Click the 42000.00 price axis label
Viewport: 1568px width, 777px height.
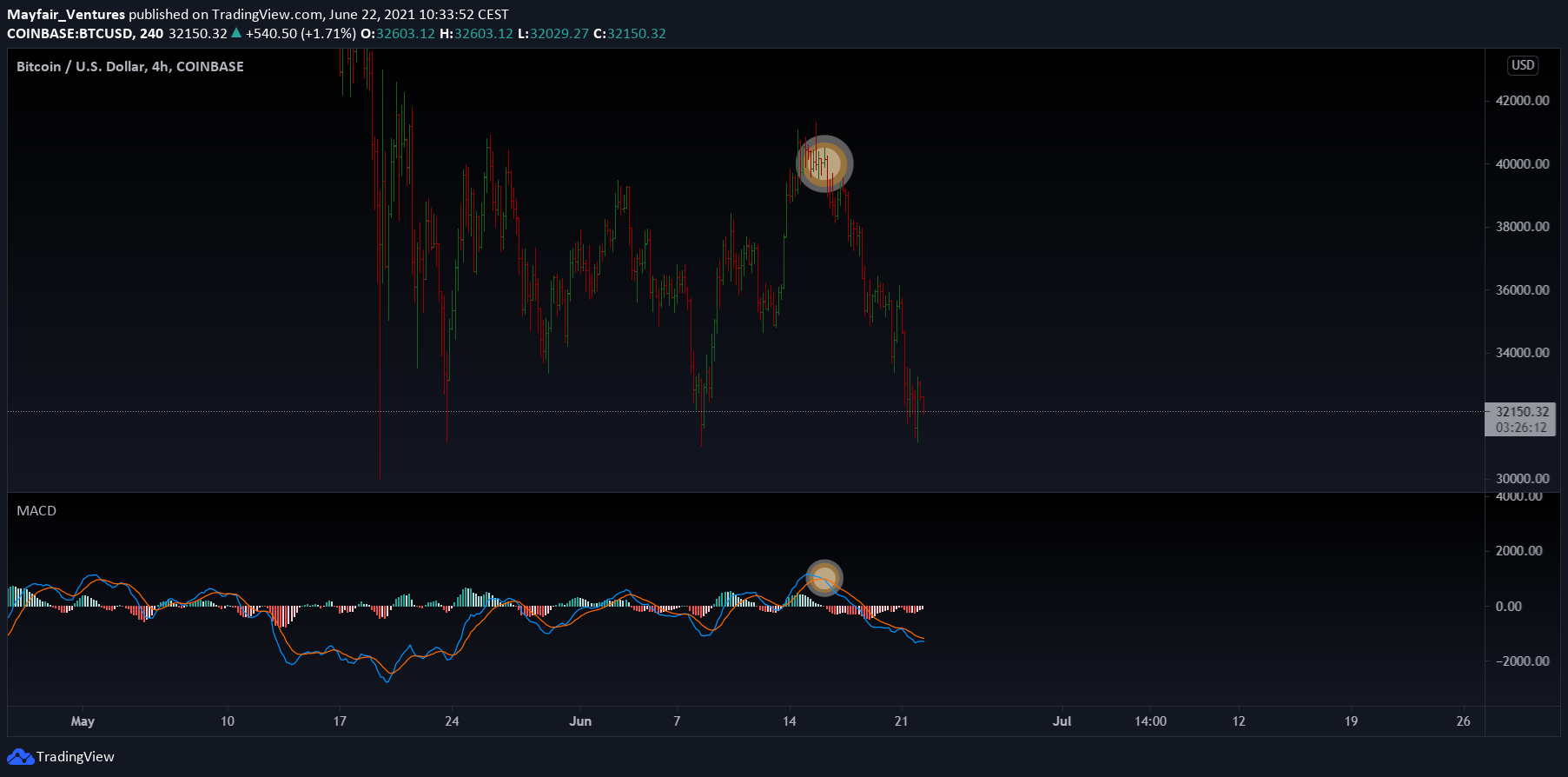(1522, 101)
